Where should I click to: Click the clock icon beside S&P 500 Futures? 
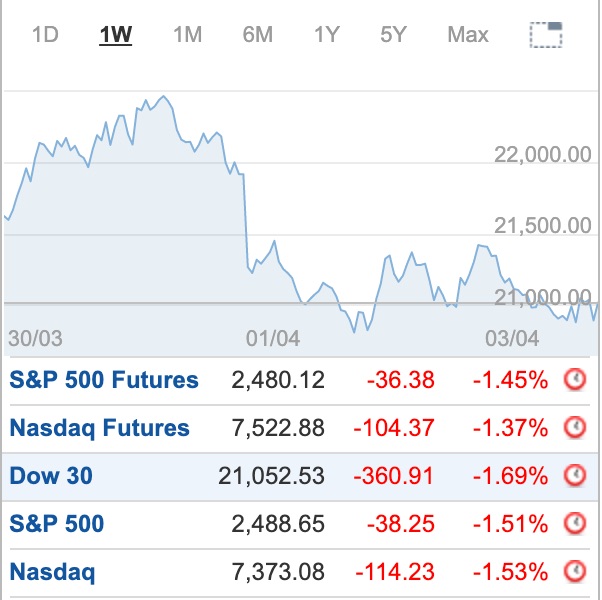[x=575, y=380]
